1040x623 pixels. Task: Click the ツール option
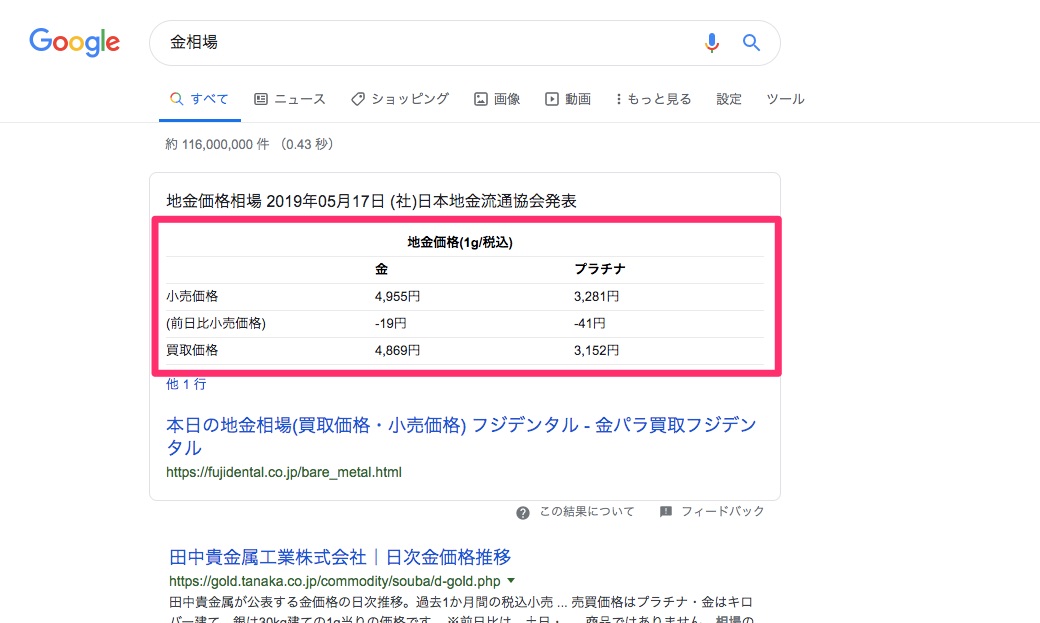(x=785, y=98)
